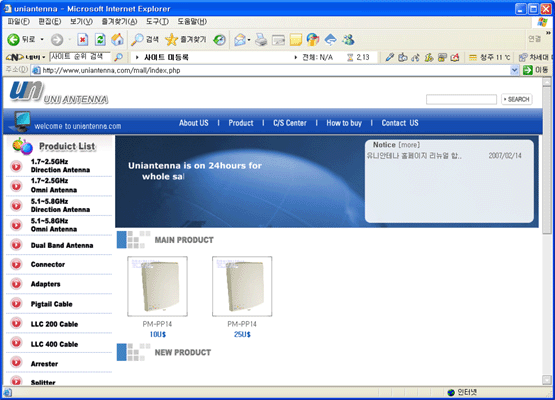Click the site search text box
555x400 pixels.
click(461, 99)
